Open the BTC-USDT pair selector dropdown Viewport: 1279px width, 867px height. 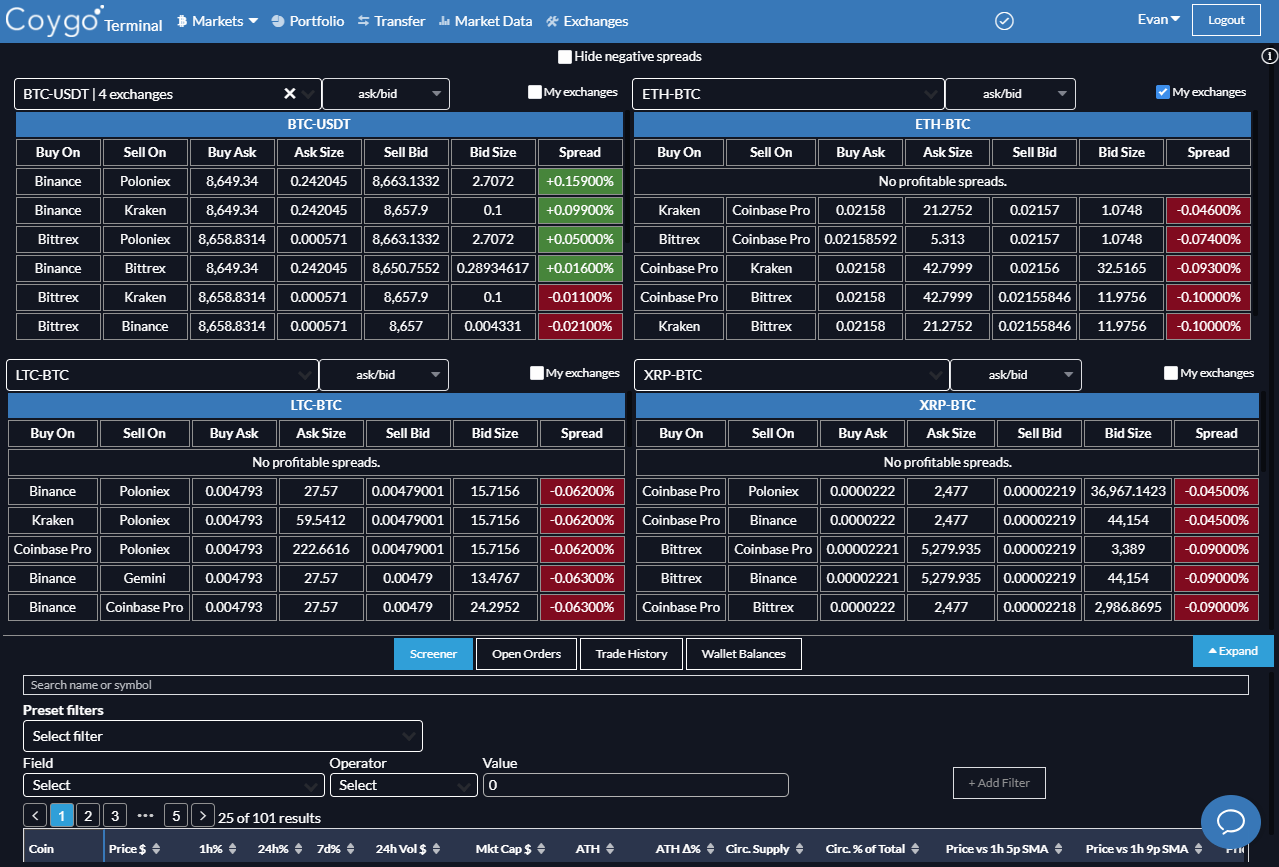167,94
